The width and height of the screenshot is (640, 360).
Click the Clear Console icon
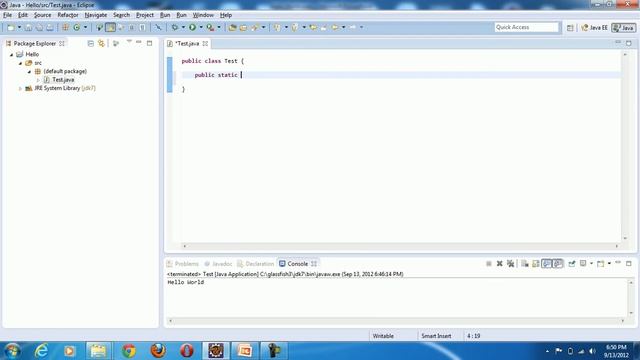pos(525,264)
